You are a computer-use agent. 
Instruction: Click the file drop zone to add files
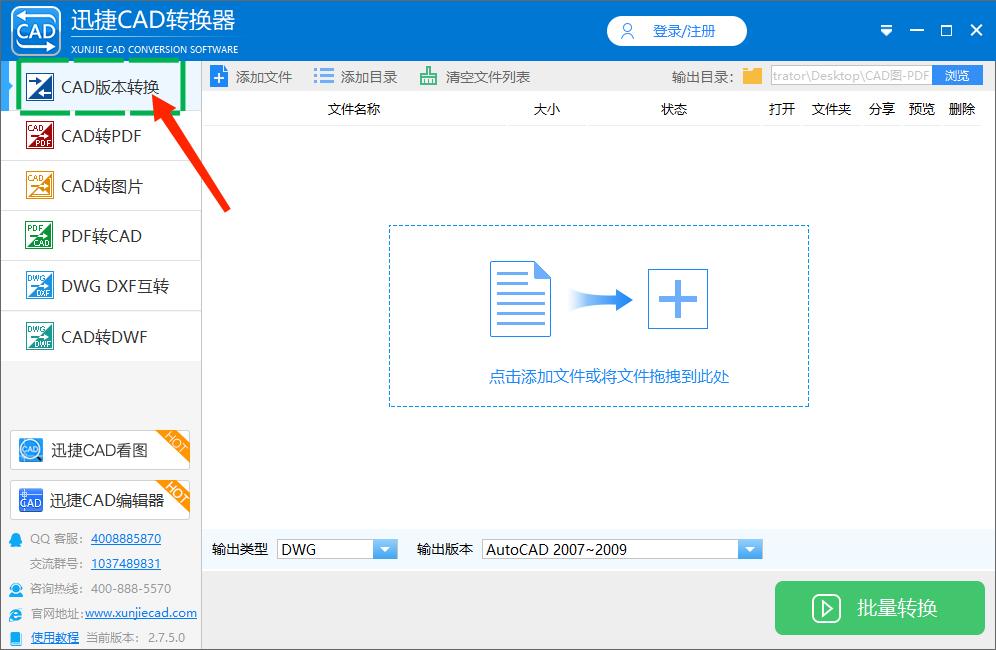(598, 300)
